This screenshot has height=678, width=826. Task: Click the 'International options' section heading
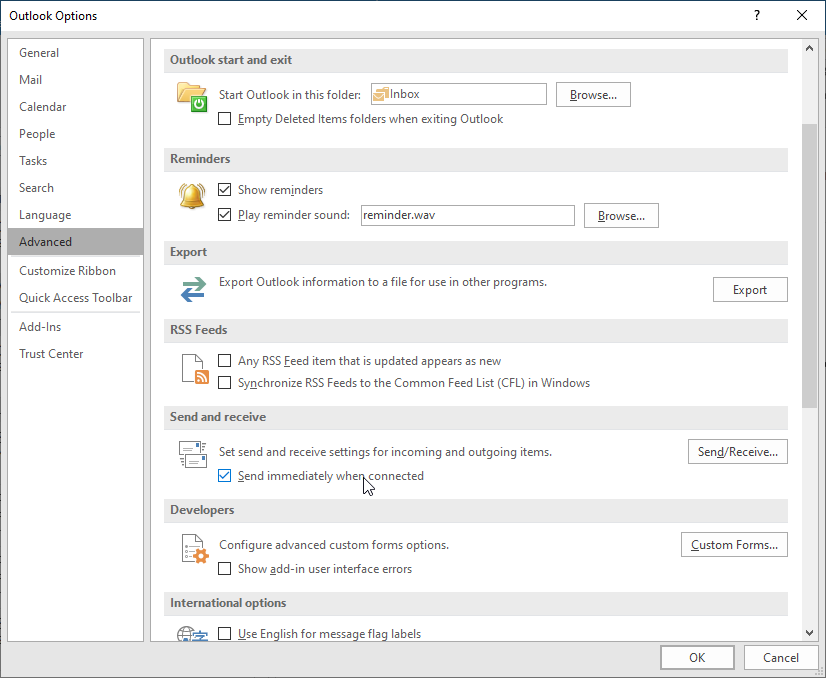[x=228, y=603]
